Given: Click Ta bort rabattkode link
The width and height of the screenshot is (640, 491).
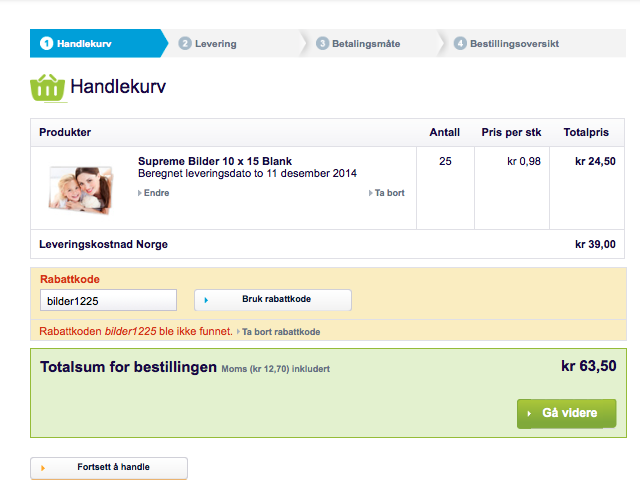Looking at the screenshot, I should tap(279, 332).
